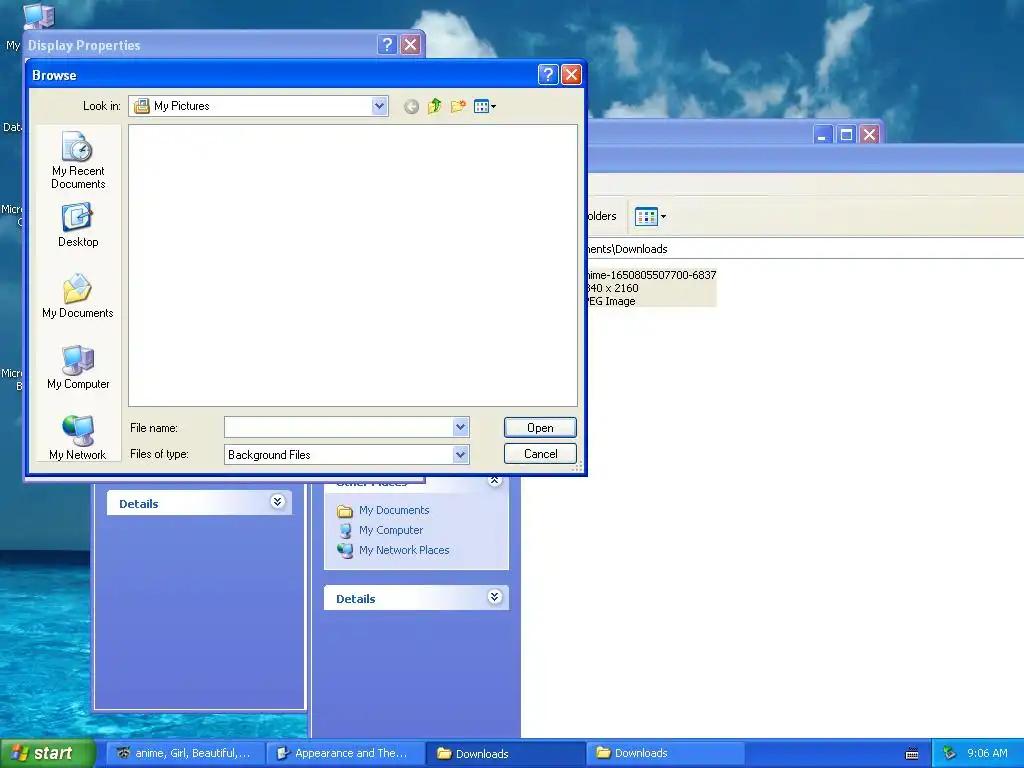This screenshot has width=1024, height=768.
Task: Expand Files of type dropdown
Action: pos(460,455)
